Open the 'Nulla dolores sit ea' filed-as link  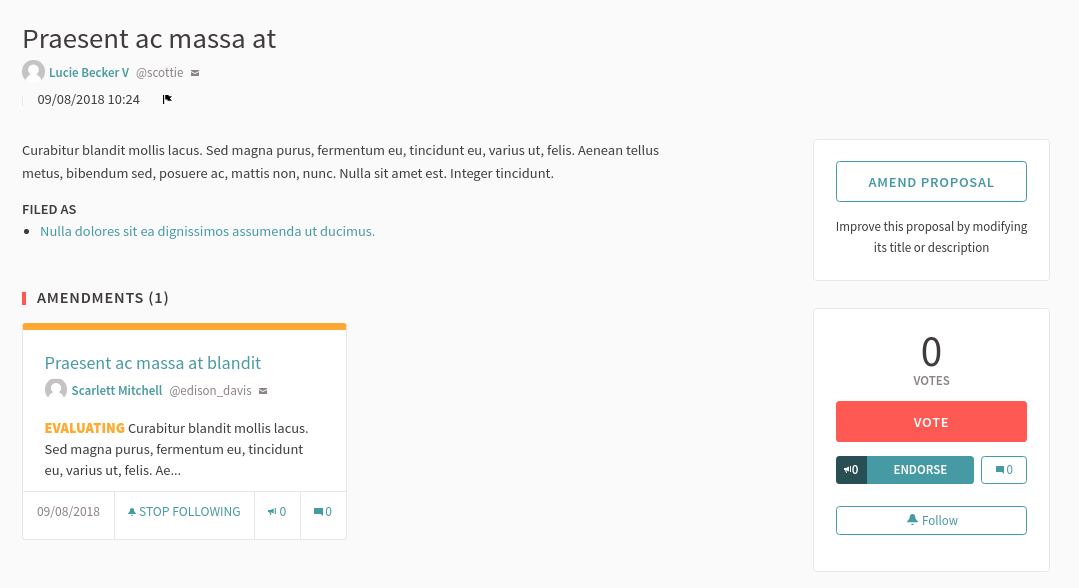pyautogui.click(x=207, y=231)
